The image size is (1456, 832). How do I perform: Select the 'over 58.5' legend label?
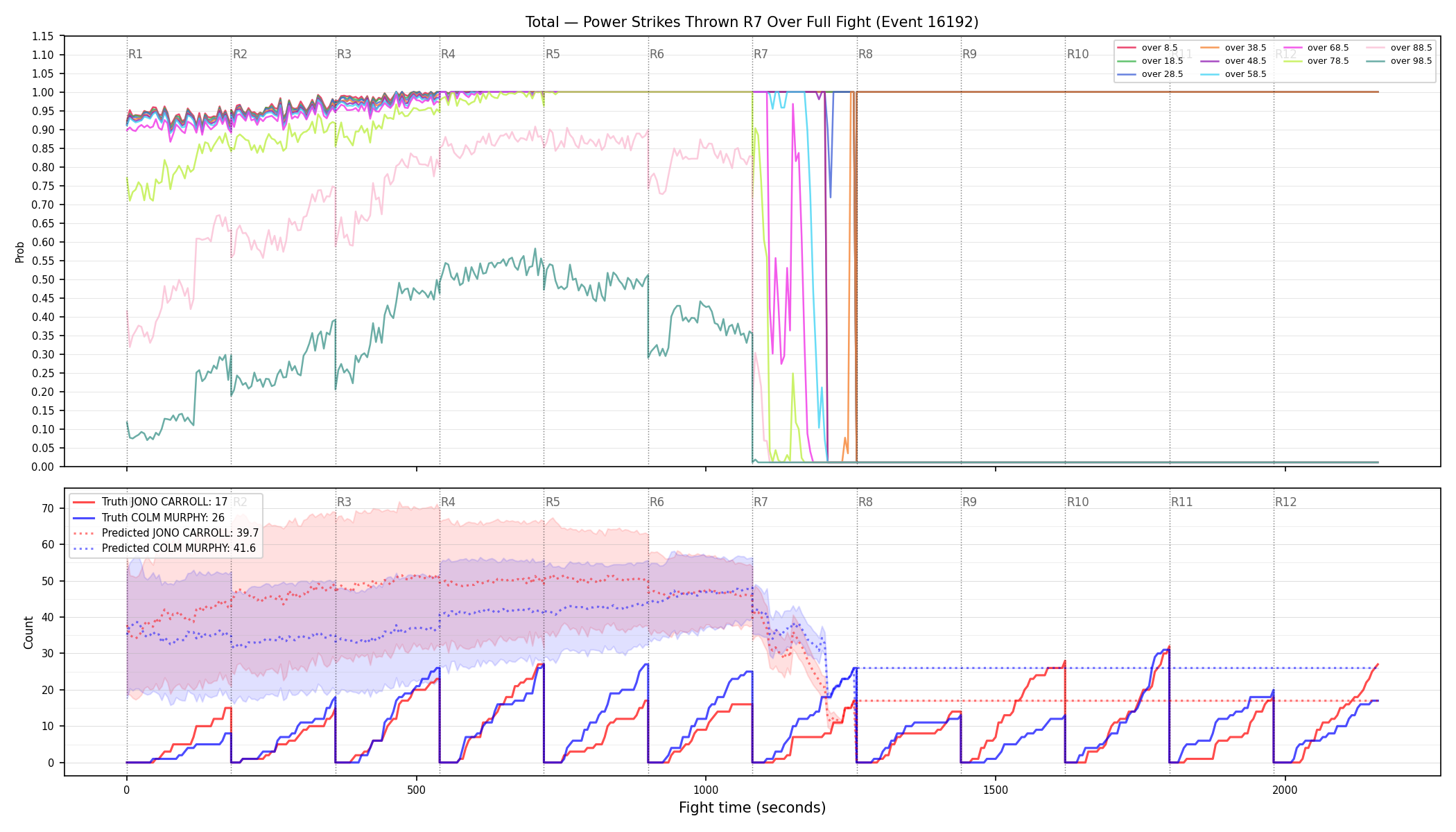1245,74
